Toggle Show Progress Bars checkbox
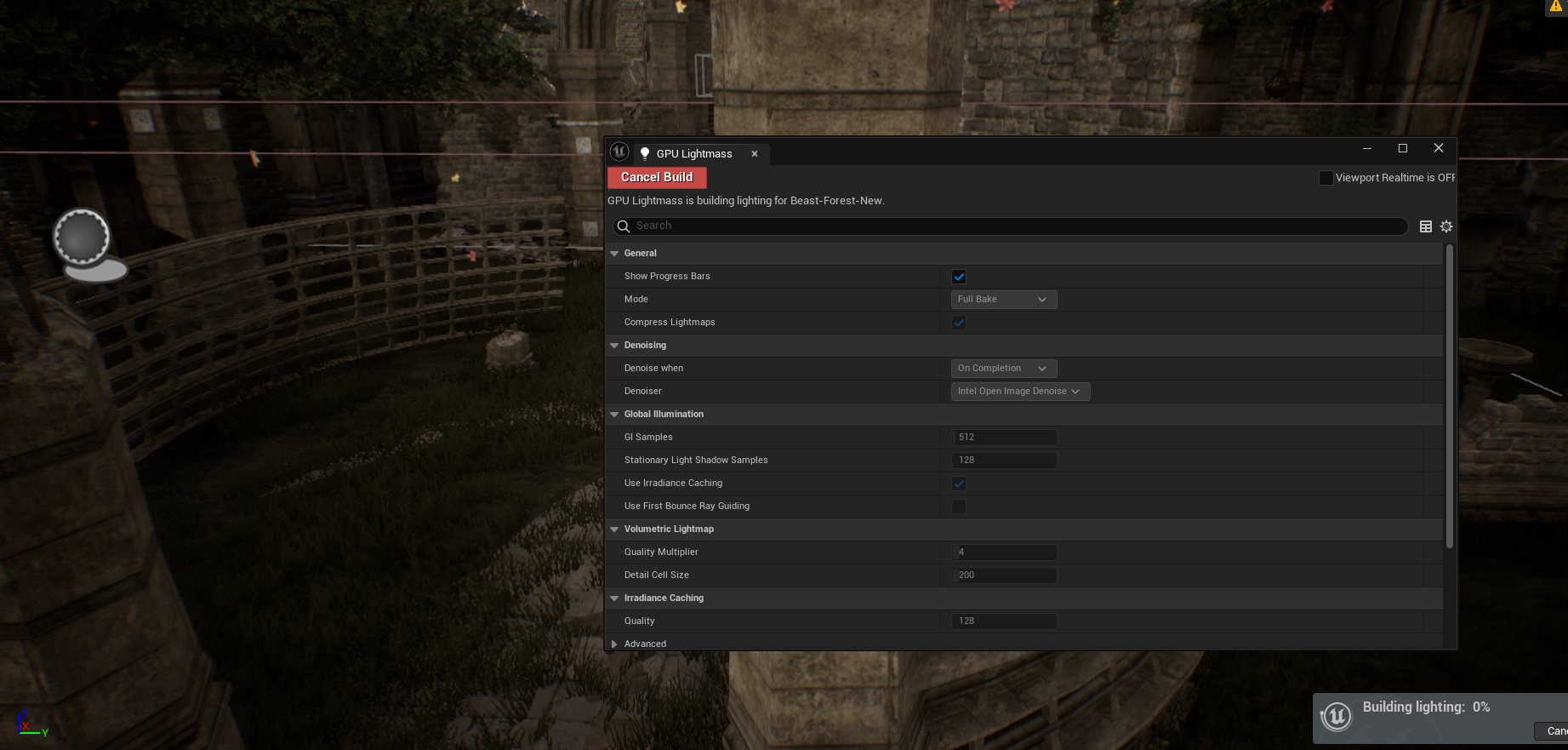Screen dimensions: 1568x750 [959, 277]
